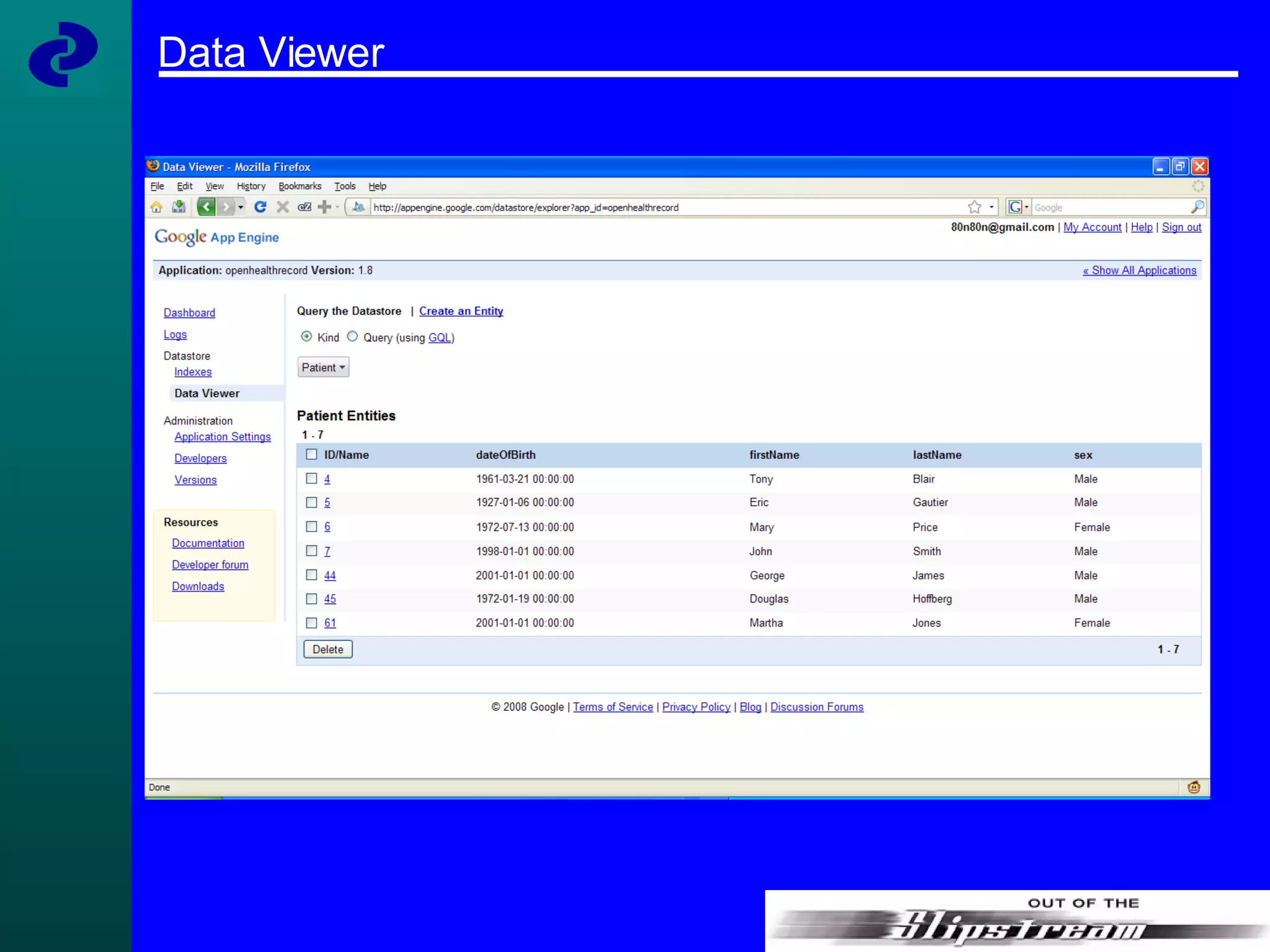This screenshot has width=1270, height=952.
Task: Click the key toolbar icon beside the stop button
Action: pos(304,207)
